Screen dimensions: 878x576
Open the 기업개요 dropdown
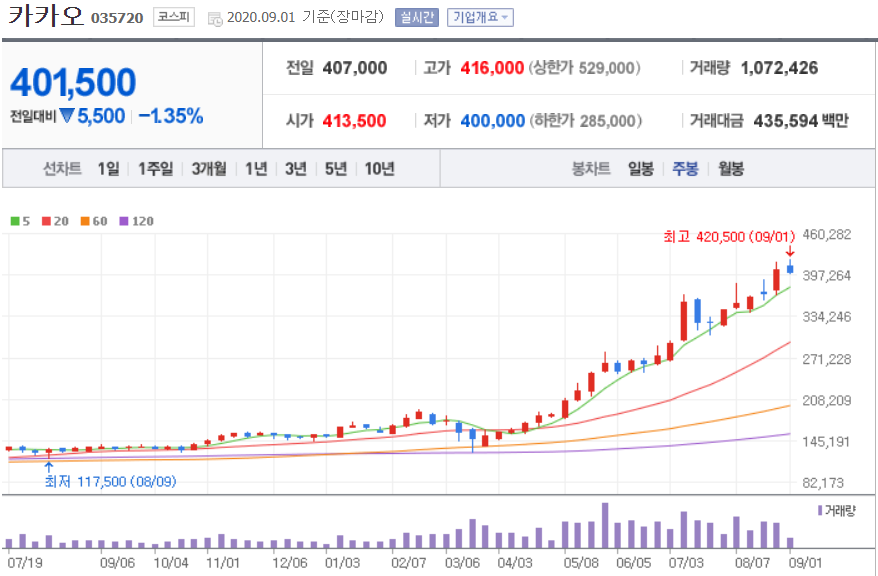point(480,17)
